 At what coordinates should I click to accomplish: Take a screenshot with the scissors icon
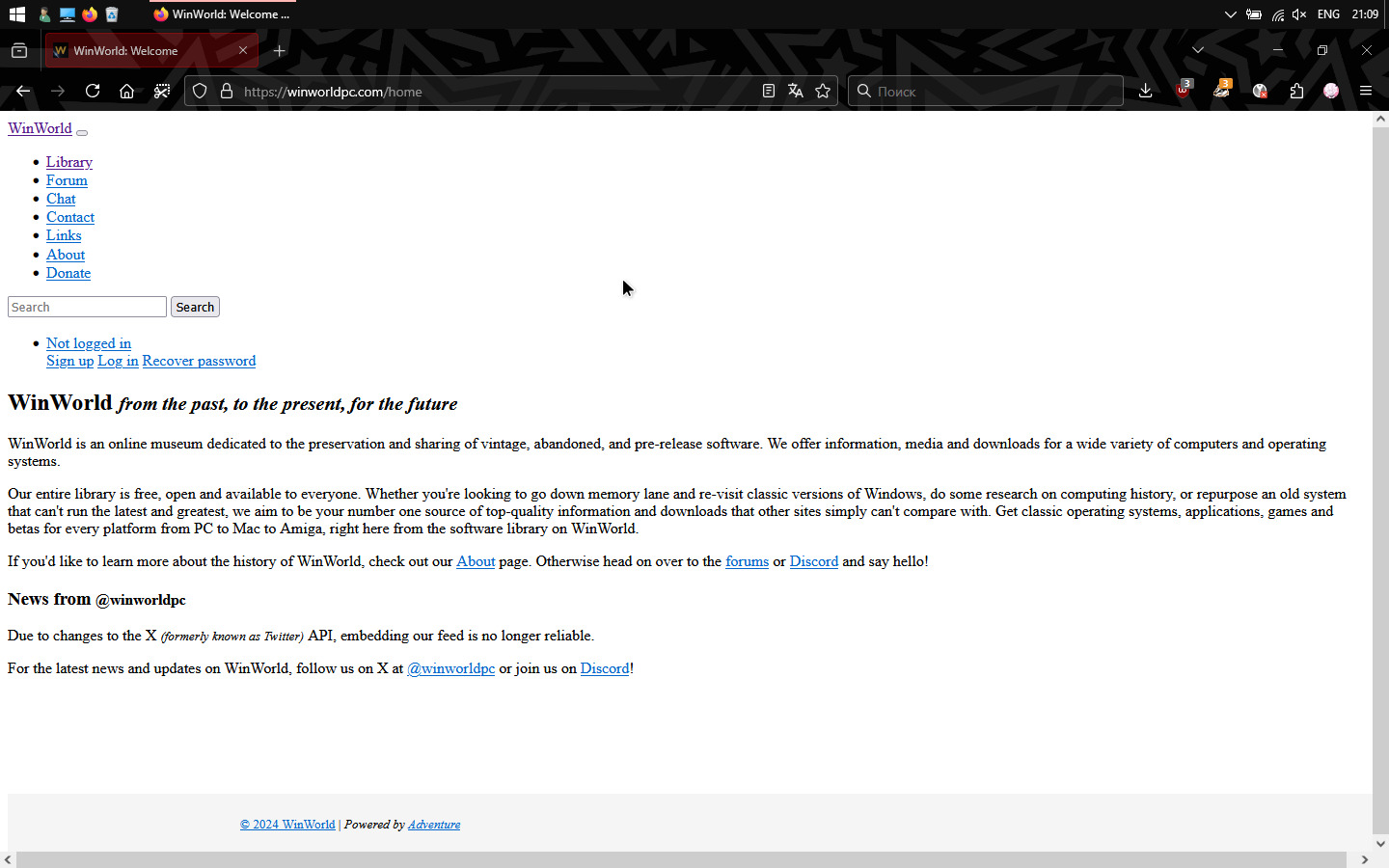[x=162, y=91]
